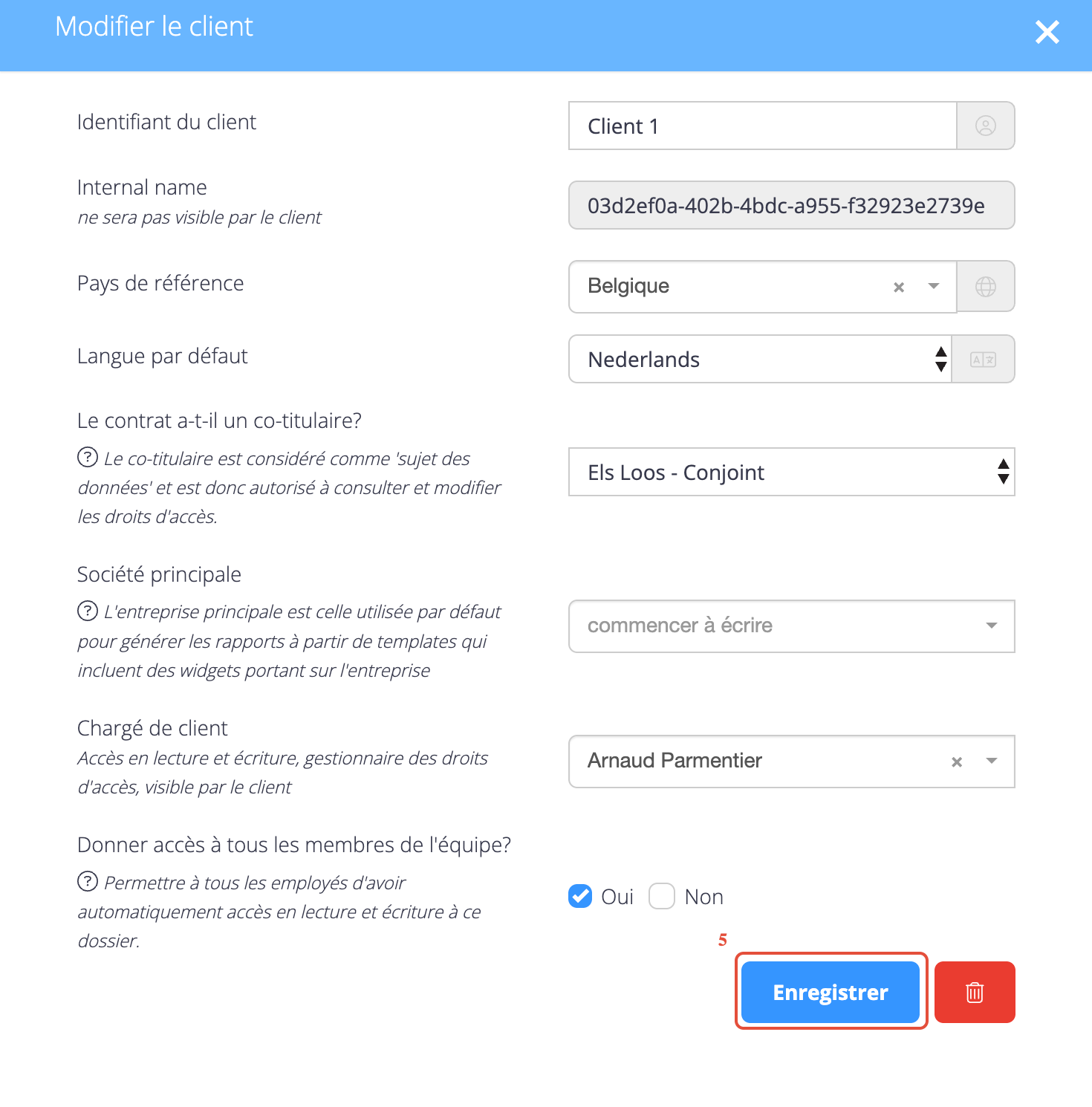Click help icon for Société principale description
This screenshot has width=1092, height=1107.
[88, 611]
